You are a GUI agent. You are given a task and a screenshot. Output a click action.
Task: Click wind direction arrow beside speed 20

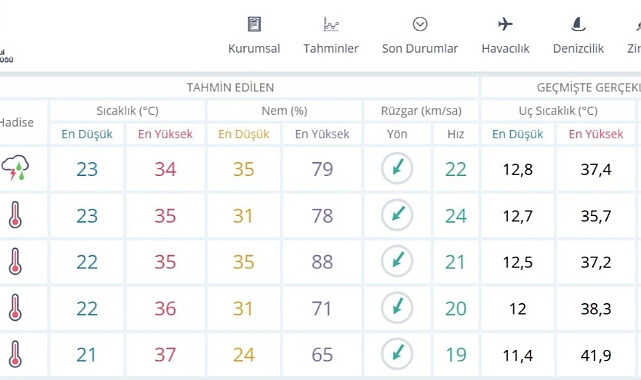point(397,308)
